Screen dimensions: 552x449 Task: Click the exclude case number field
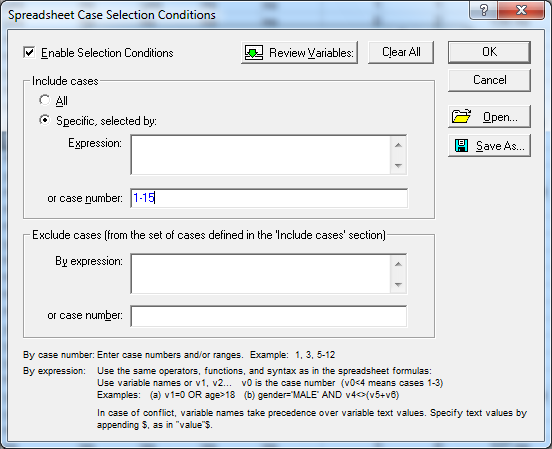269,316
